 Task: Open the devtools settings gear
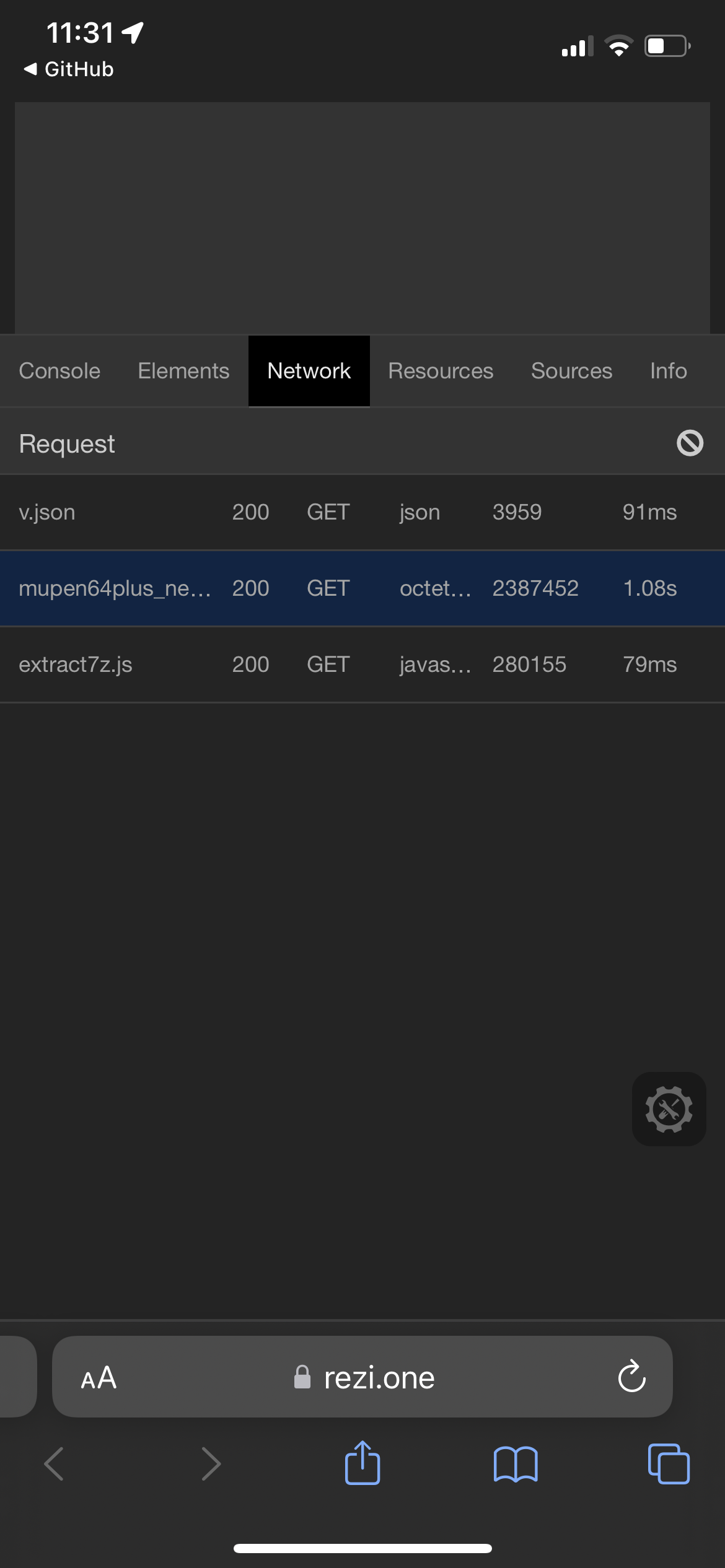[669, 1108]
